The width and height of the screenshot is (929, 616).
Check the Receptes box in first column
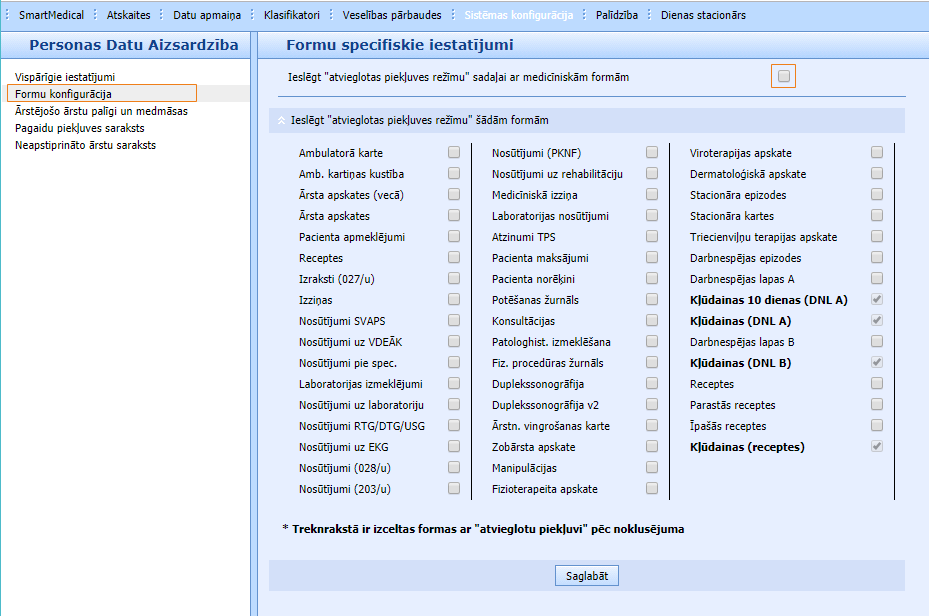[454, 258]
